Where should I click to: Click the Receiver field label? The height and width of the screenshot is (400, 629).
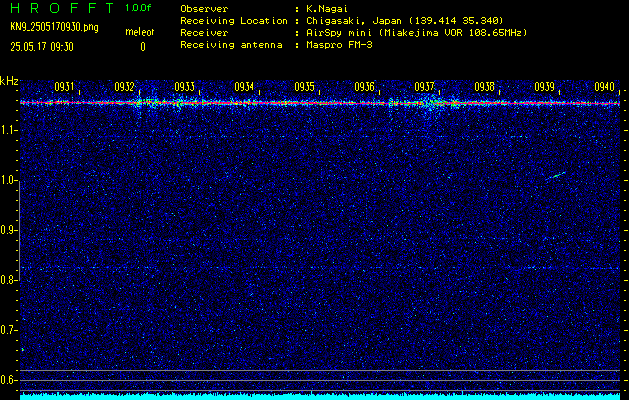click(204, 33)
